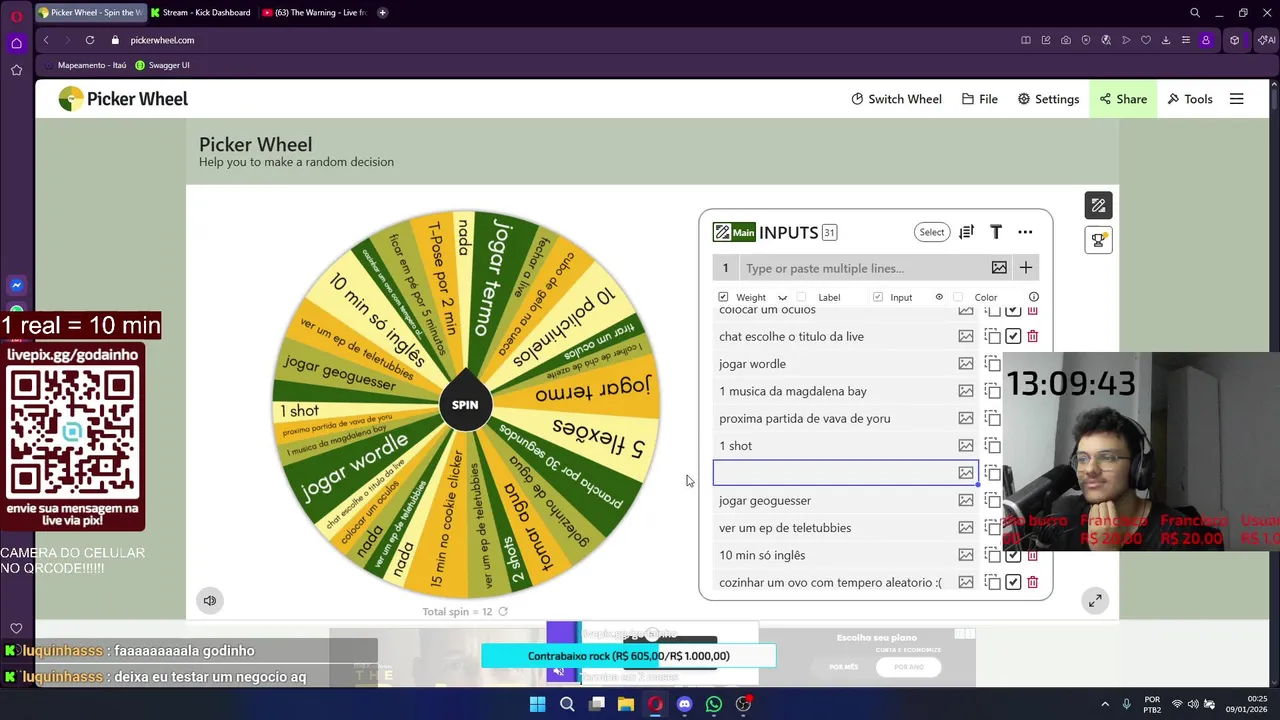Viewport: 1280px width, 720px height.
Task: Click image icon for 'jogar wordle'
Action: 966,364
